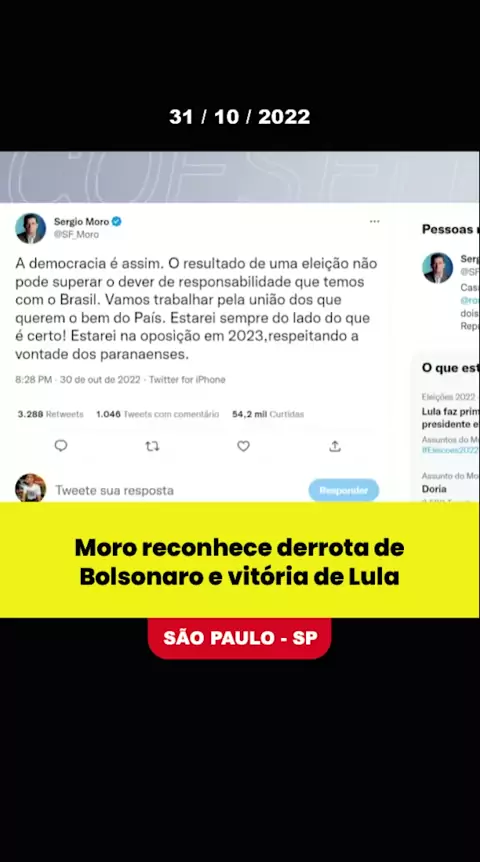Open the three-dot tweet options menu
This screenshot has height=862, width=480.
pyautogui.click(x=374, y=222)
